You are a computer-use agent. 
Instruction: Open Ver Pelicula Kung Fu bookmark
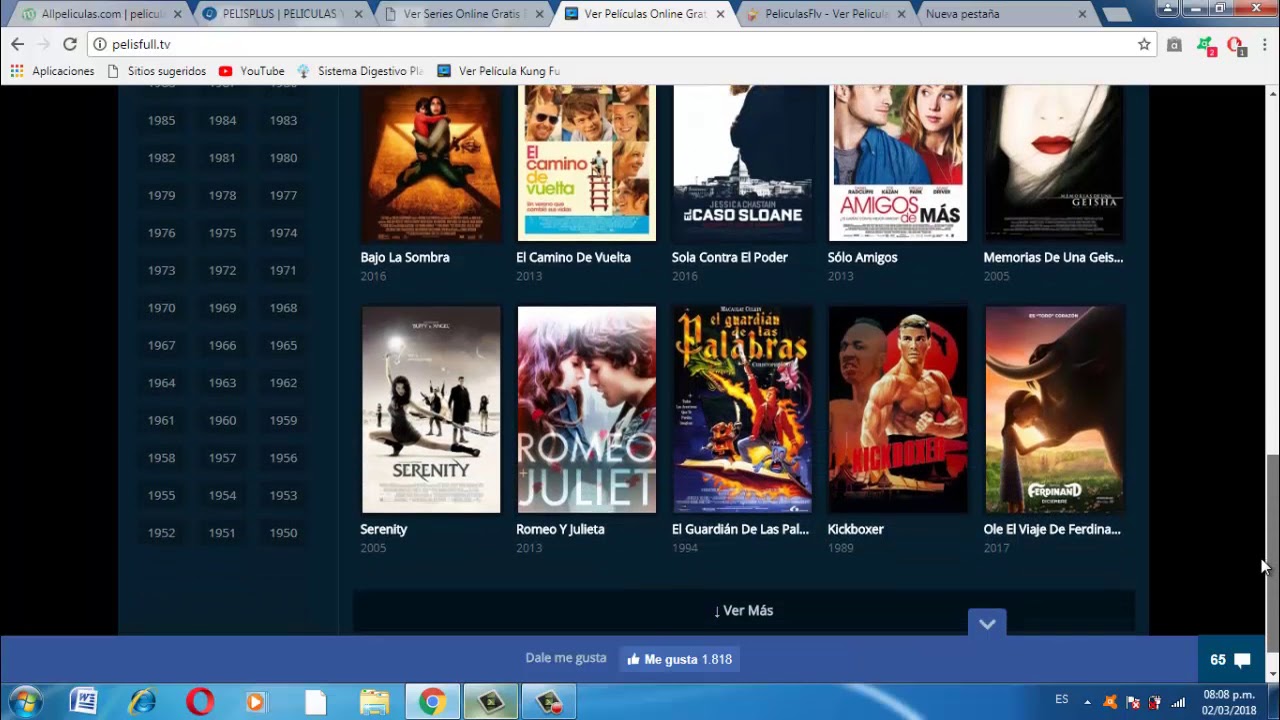[x=498, y=71]
